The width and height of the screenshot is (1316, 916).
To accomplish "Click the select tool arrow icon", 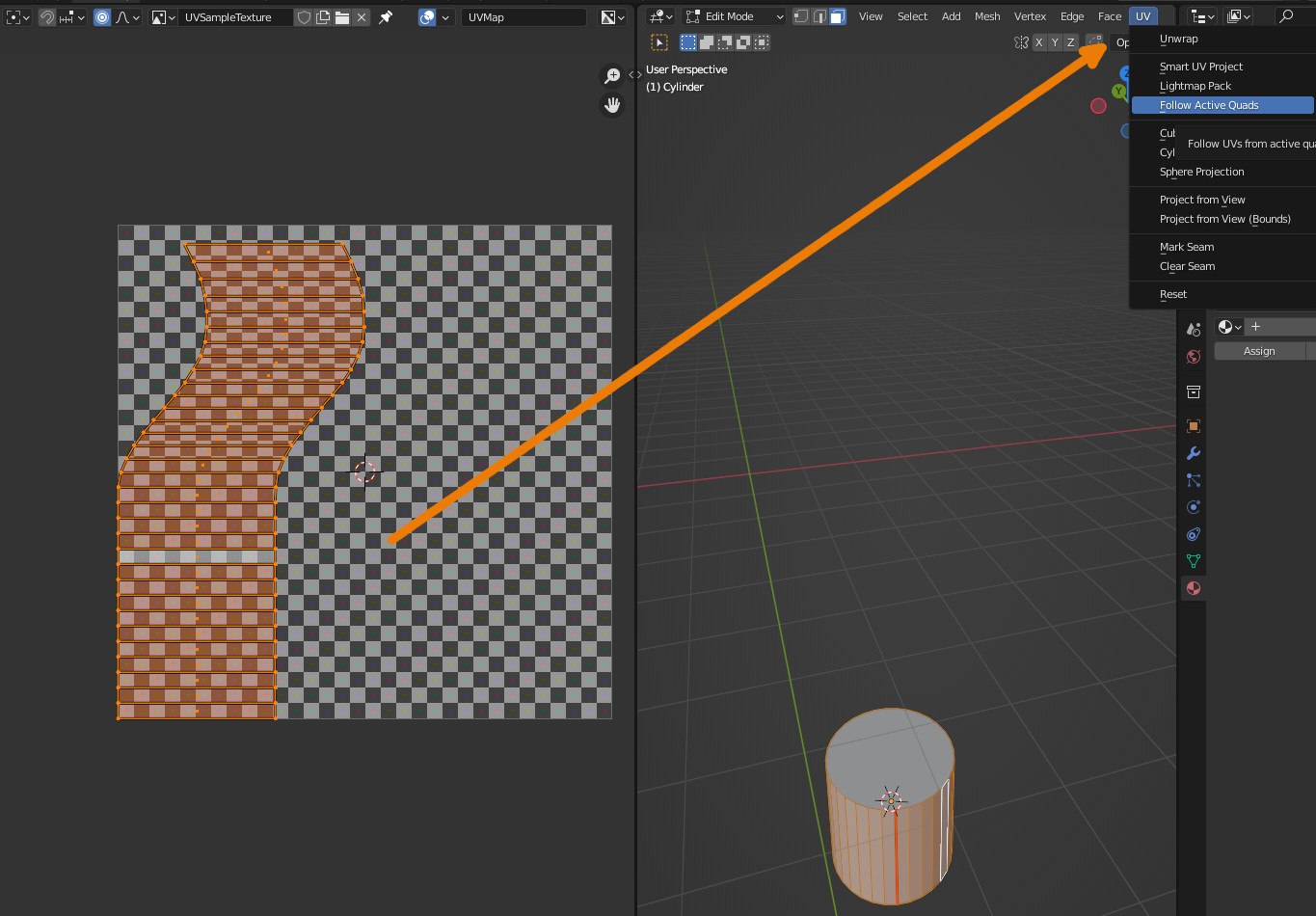I will click(659, 42).
